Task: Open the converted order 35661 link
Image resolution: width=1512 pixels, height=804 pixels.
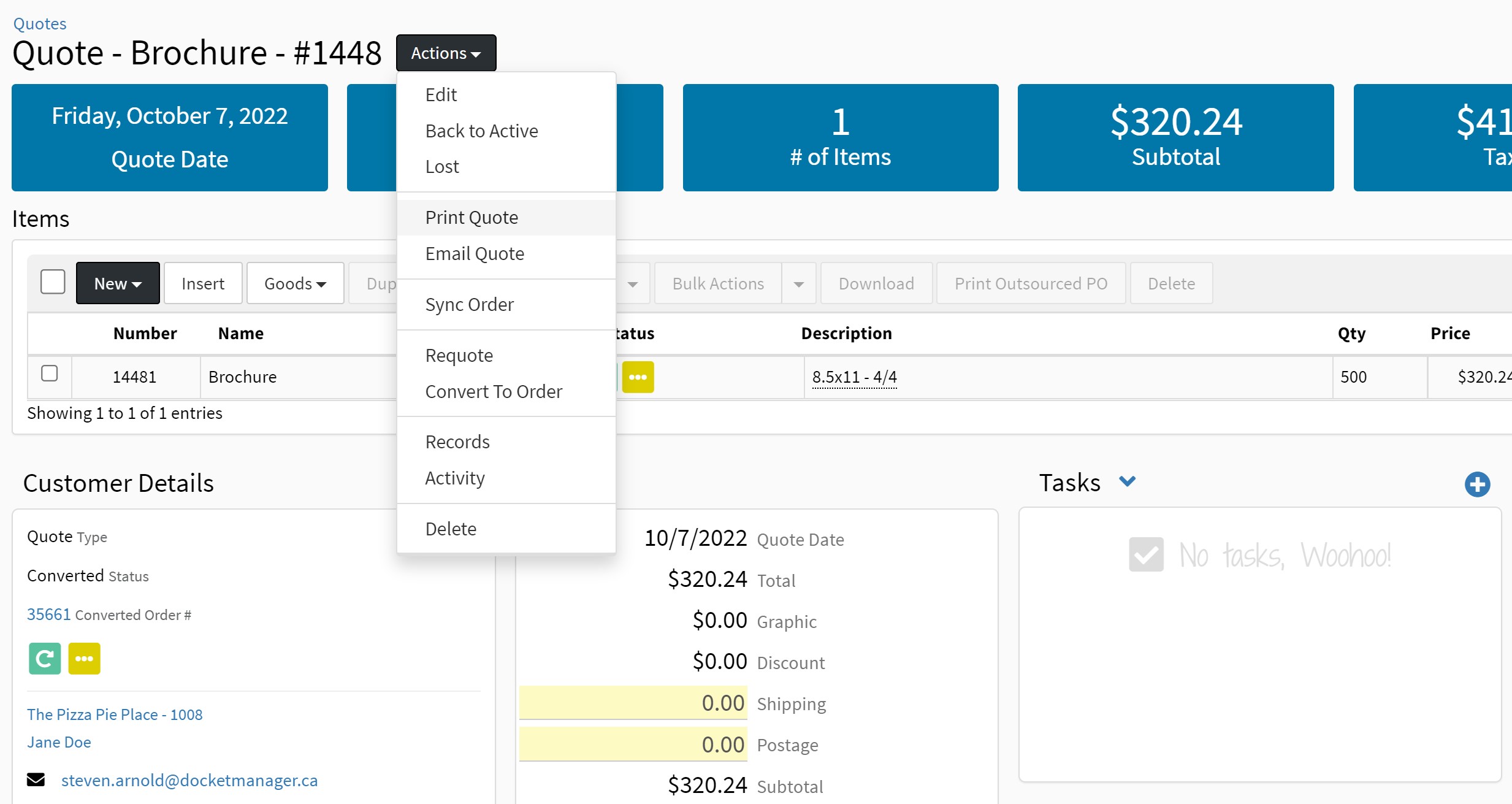Action: [48, 614]
